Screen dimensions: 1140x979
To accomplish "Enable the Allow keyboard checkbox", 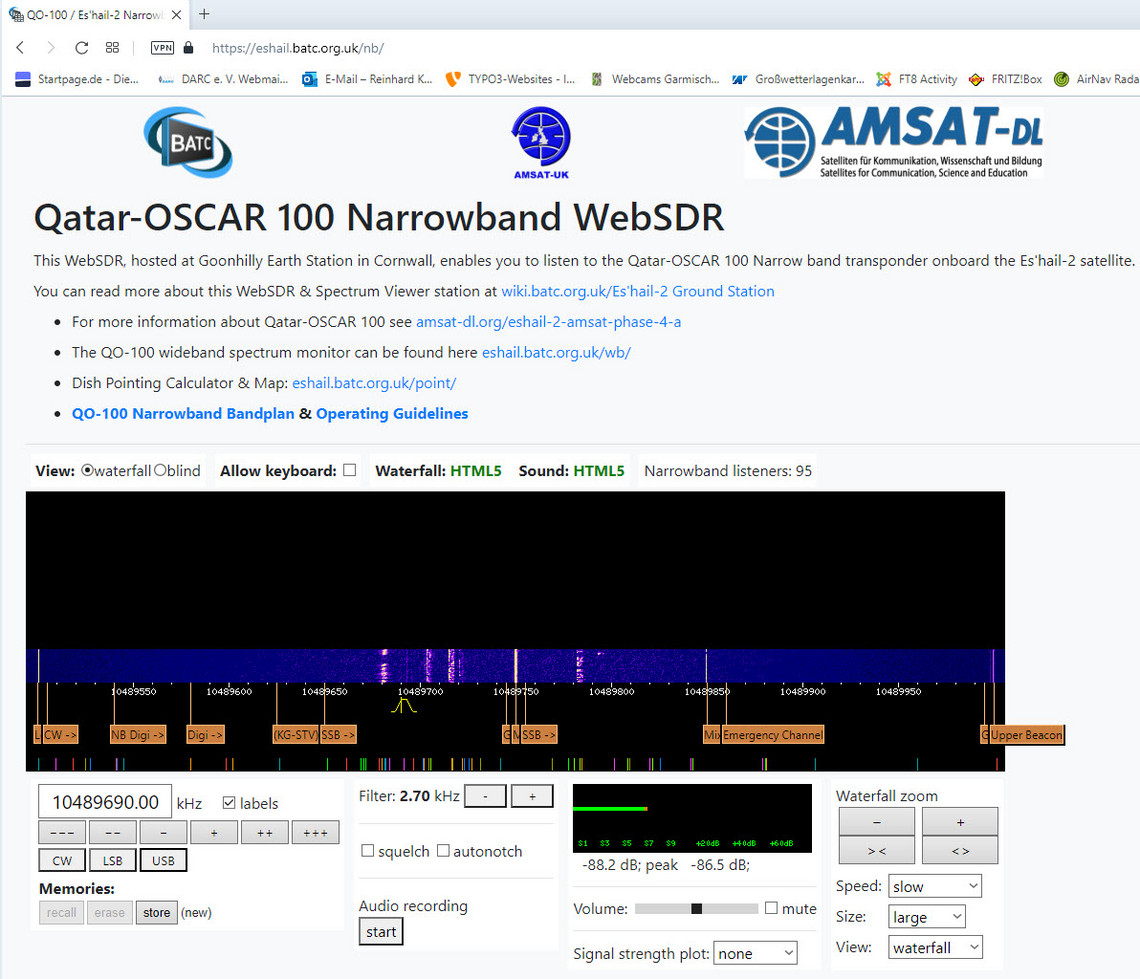I will click(350, 470).
